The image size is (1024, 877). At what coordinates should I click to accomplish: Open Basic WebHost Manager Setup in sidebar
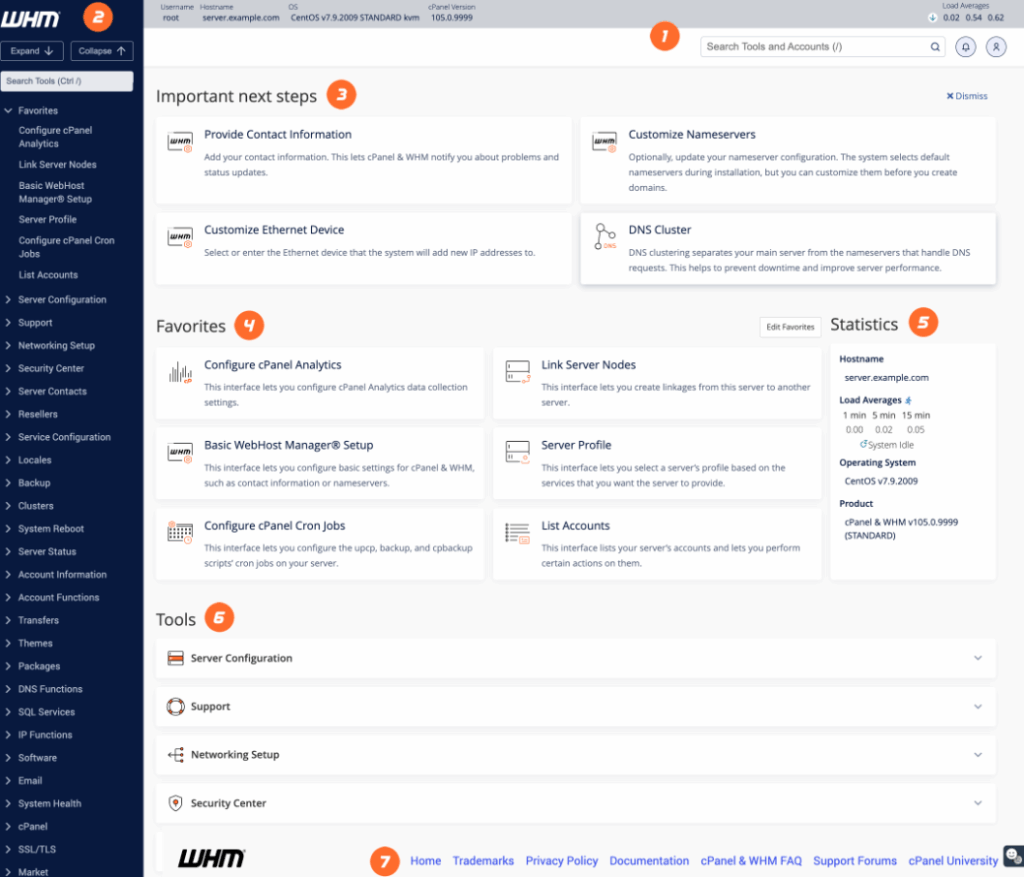56,192
